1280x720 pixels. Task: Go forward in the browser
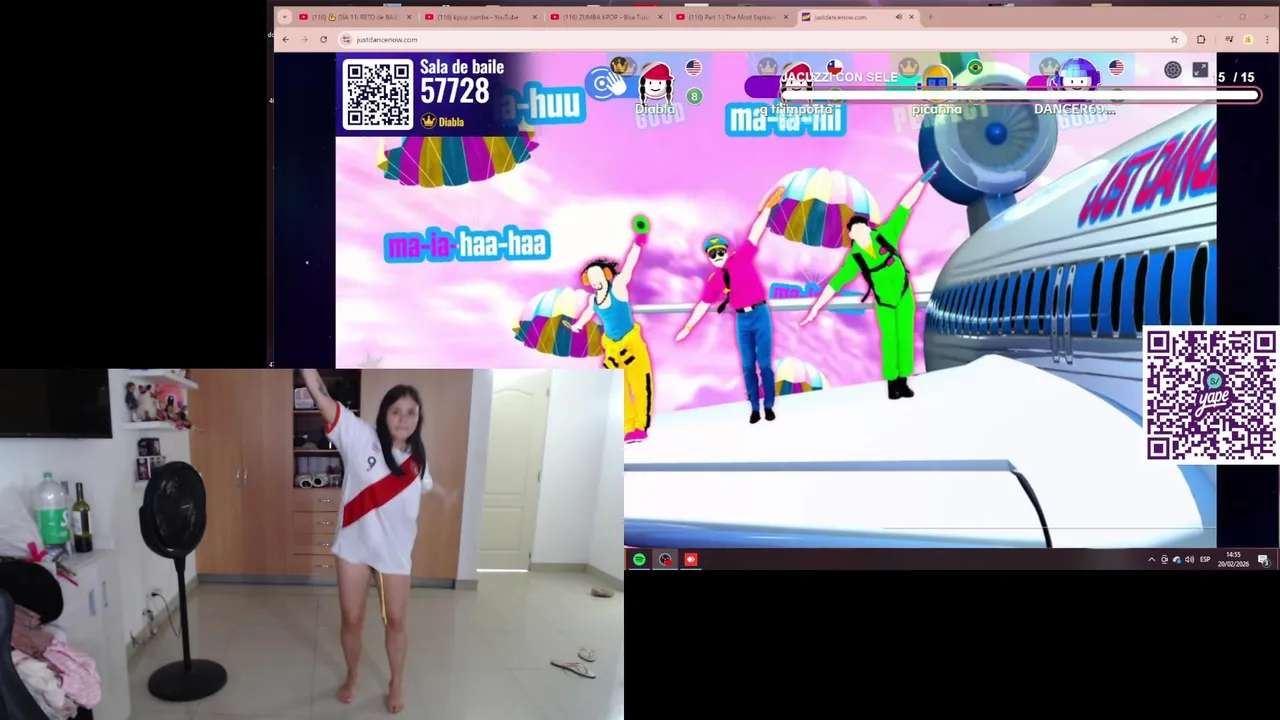(x=304, y=39)
